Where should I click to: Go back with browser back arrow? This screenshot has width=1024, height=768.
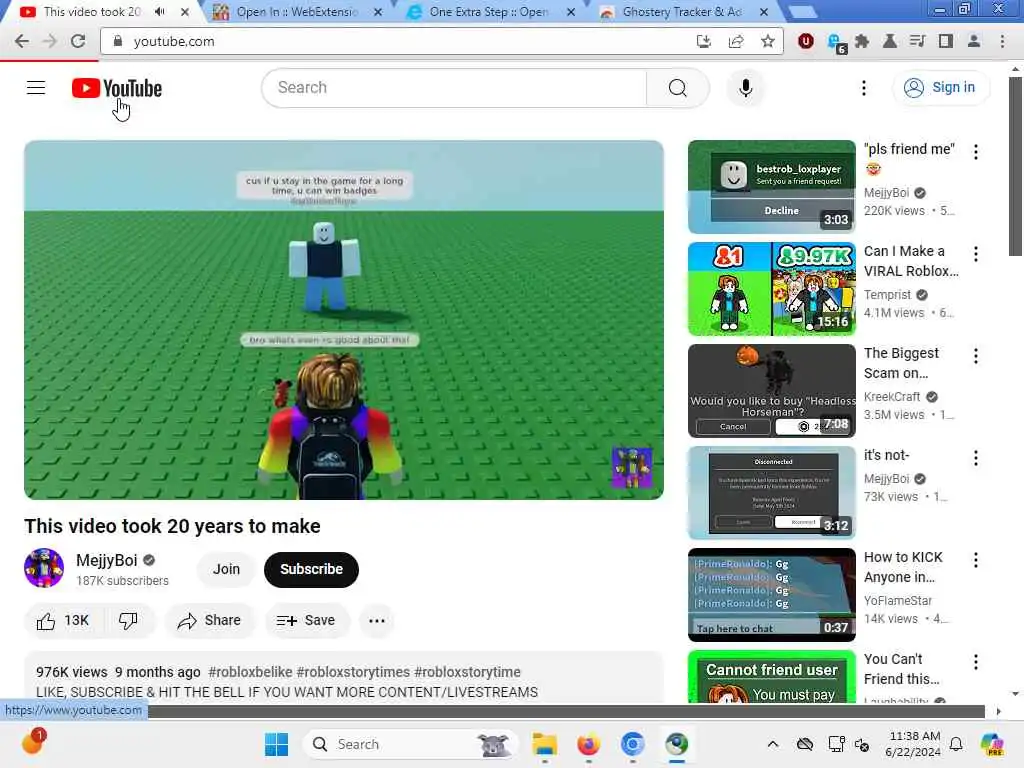(x=22, y=41)
